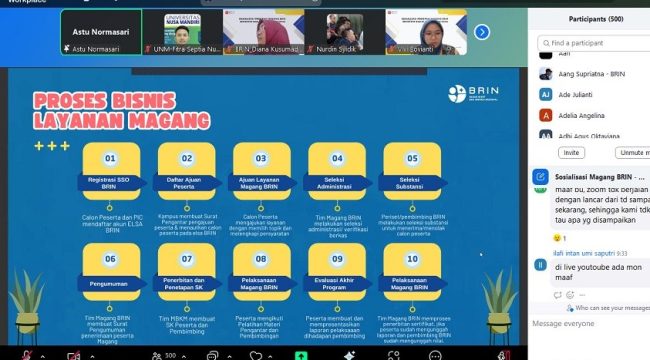Start video with the camera icon

[x=74, y=356]
